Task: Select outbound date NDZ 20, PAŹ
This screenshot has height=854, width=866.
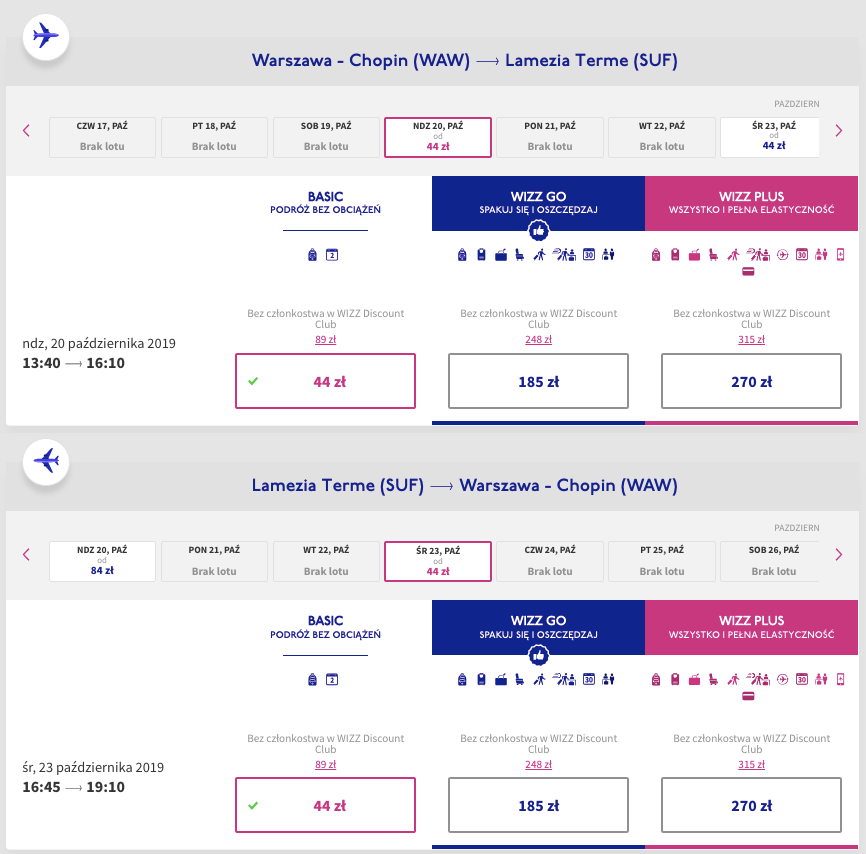Action: 438,137
